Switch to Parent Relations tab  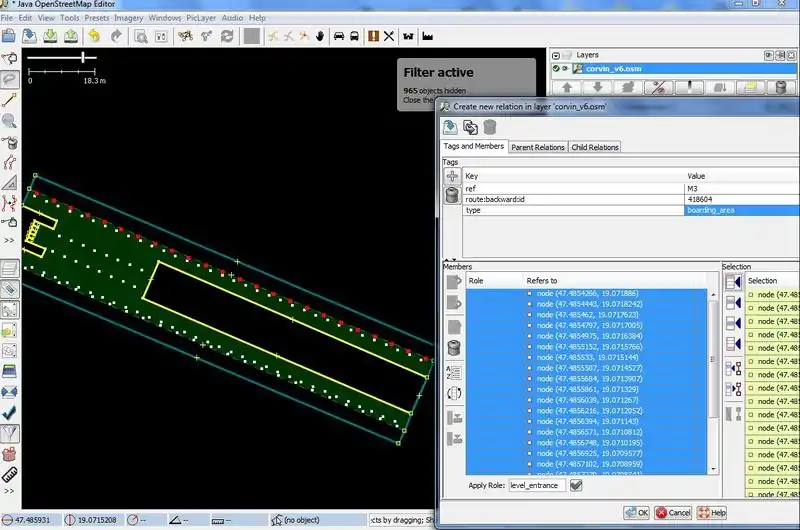pos(537,147)
